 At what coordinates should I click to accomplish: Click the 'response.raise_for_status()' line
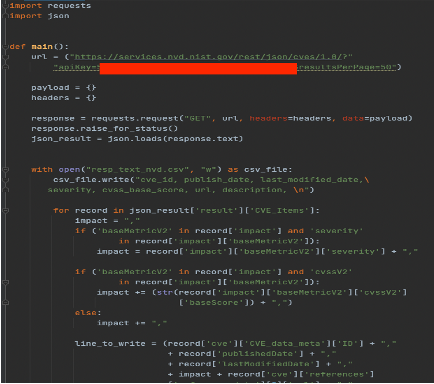point(105,129)
